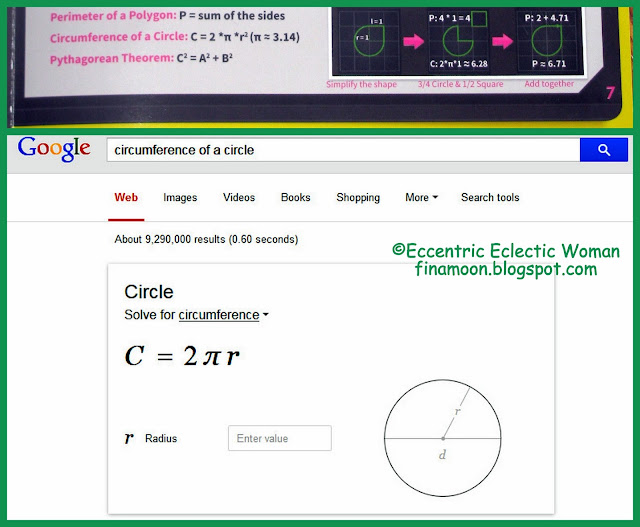
Task: Click the first pink arrow in diagram
Action: (x=413, y=41)
